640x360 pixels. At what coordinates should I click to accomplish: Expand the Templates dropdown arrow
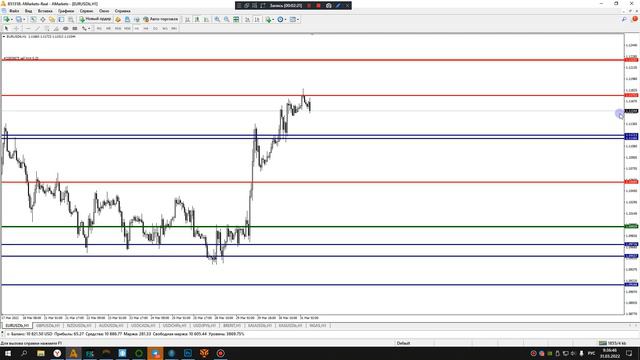coord(298,19)
